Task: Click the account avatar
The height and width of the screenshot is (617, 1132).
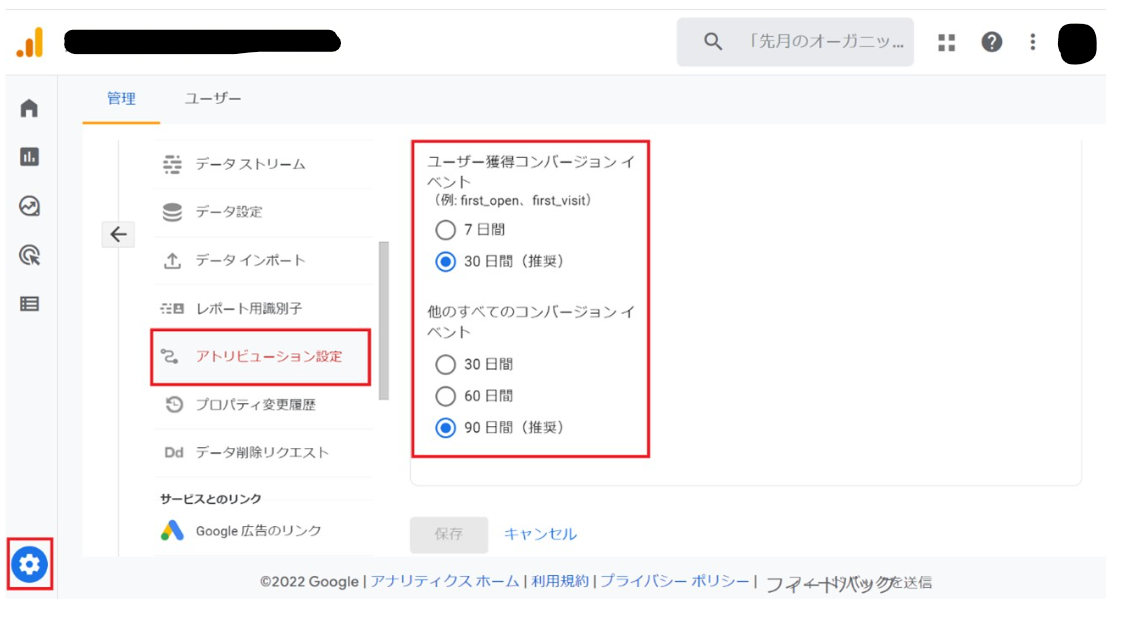Action: (x=1077, y=43)
